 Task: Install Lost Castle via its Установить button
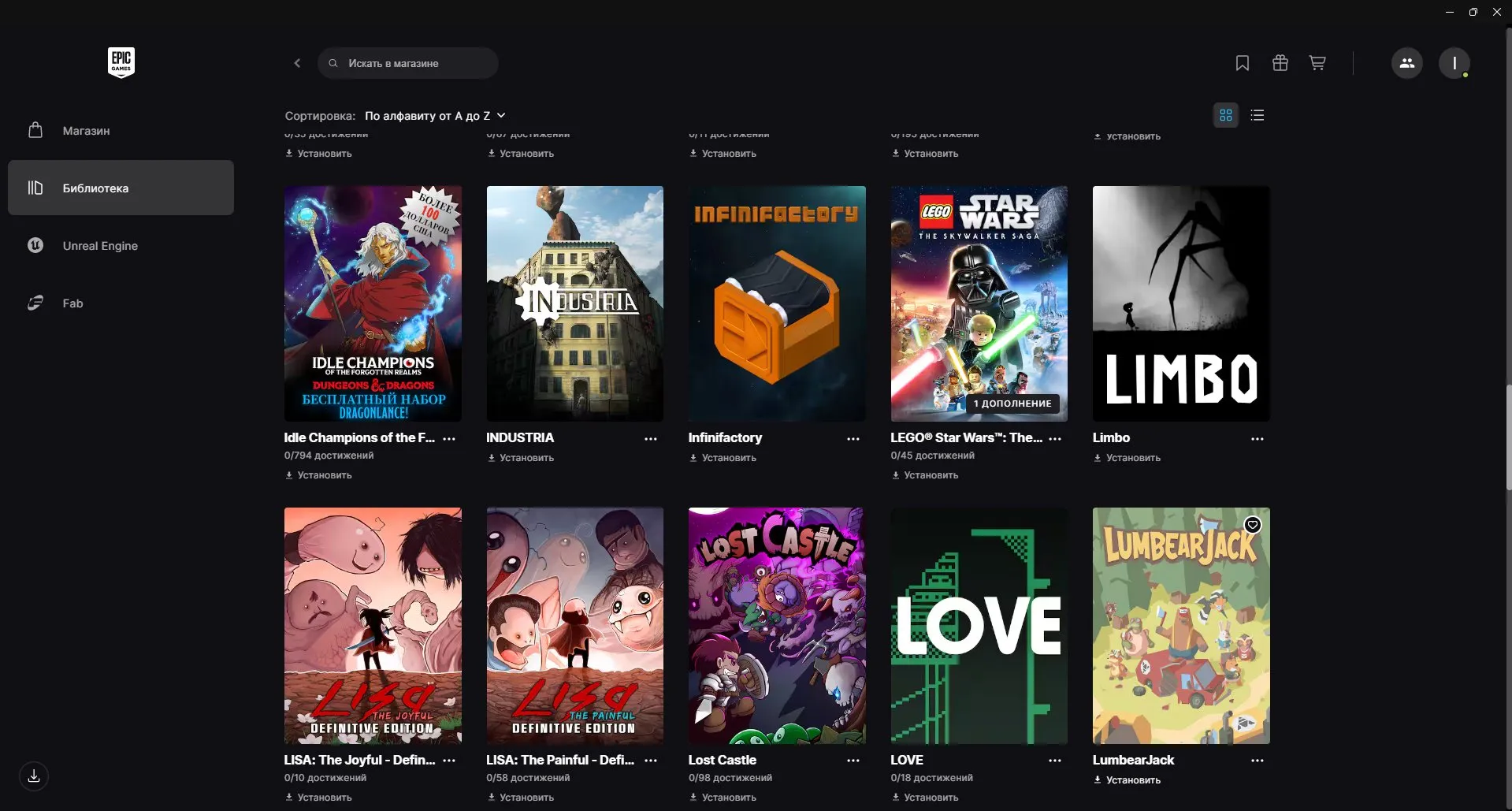(x=723, y=798)
